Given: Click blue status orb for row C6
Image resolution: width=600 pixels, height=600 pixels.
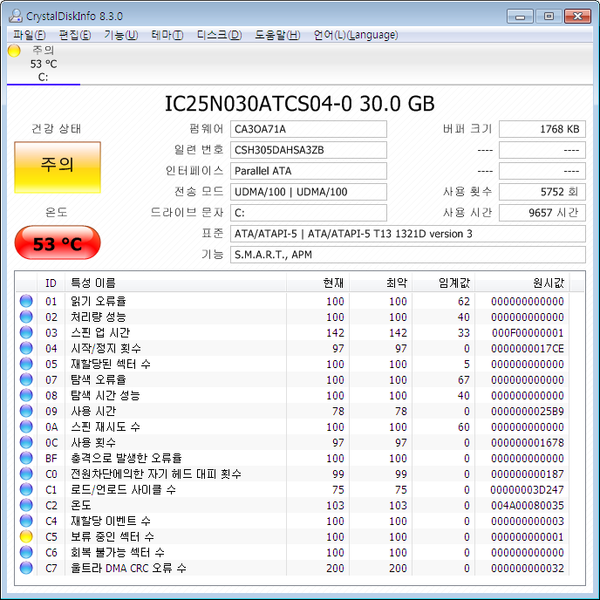Looking at the screenshot, I should [x=26, y=552].
